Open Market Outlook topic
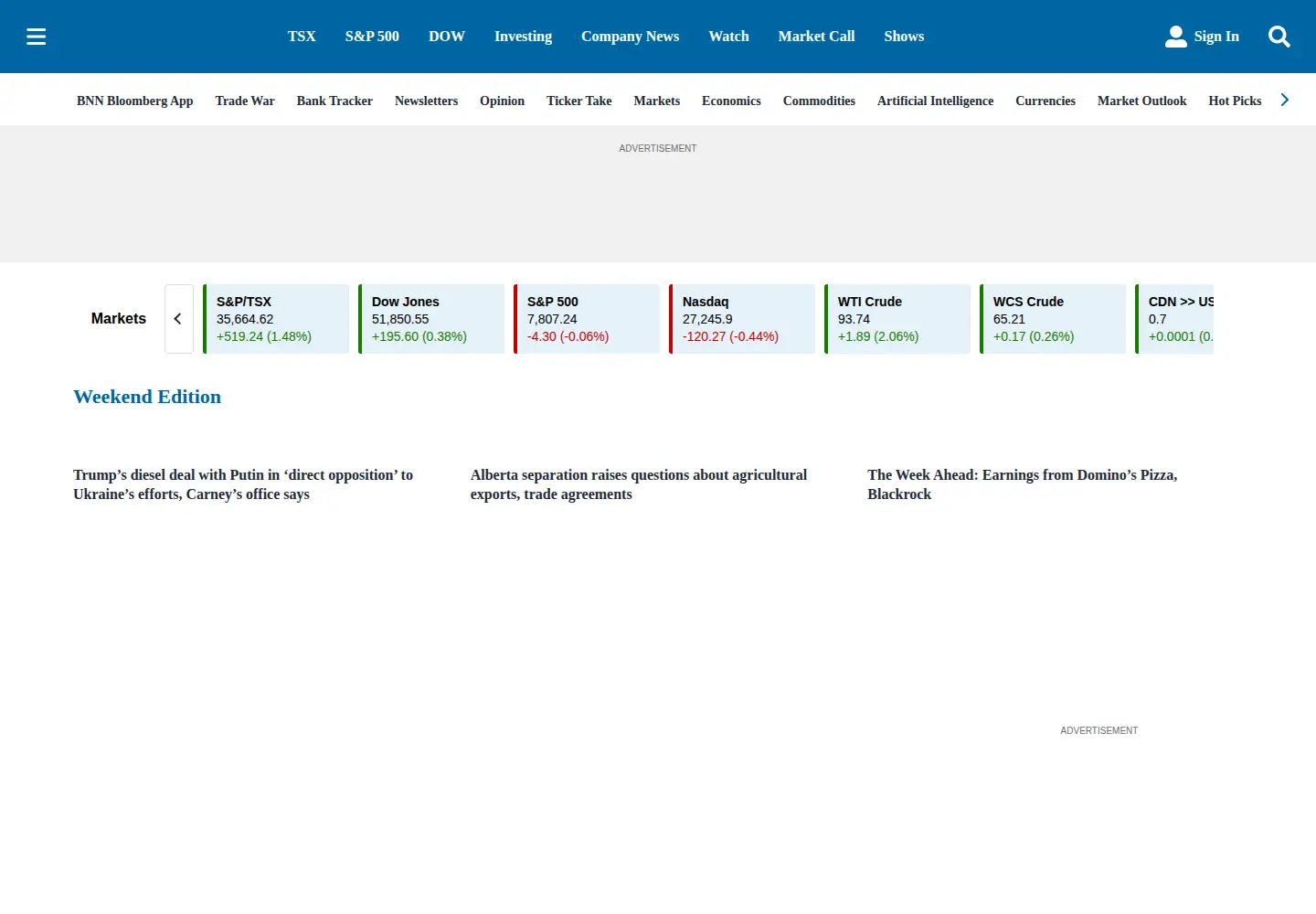This screenshot has height=914, width=1316. click(1142, 101)
